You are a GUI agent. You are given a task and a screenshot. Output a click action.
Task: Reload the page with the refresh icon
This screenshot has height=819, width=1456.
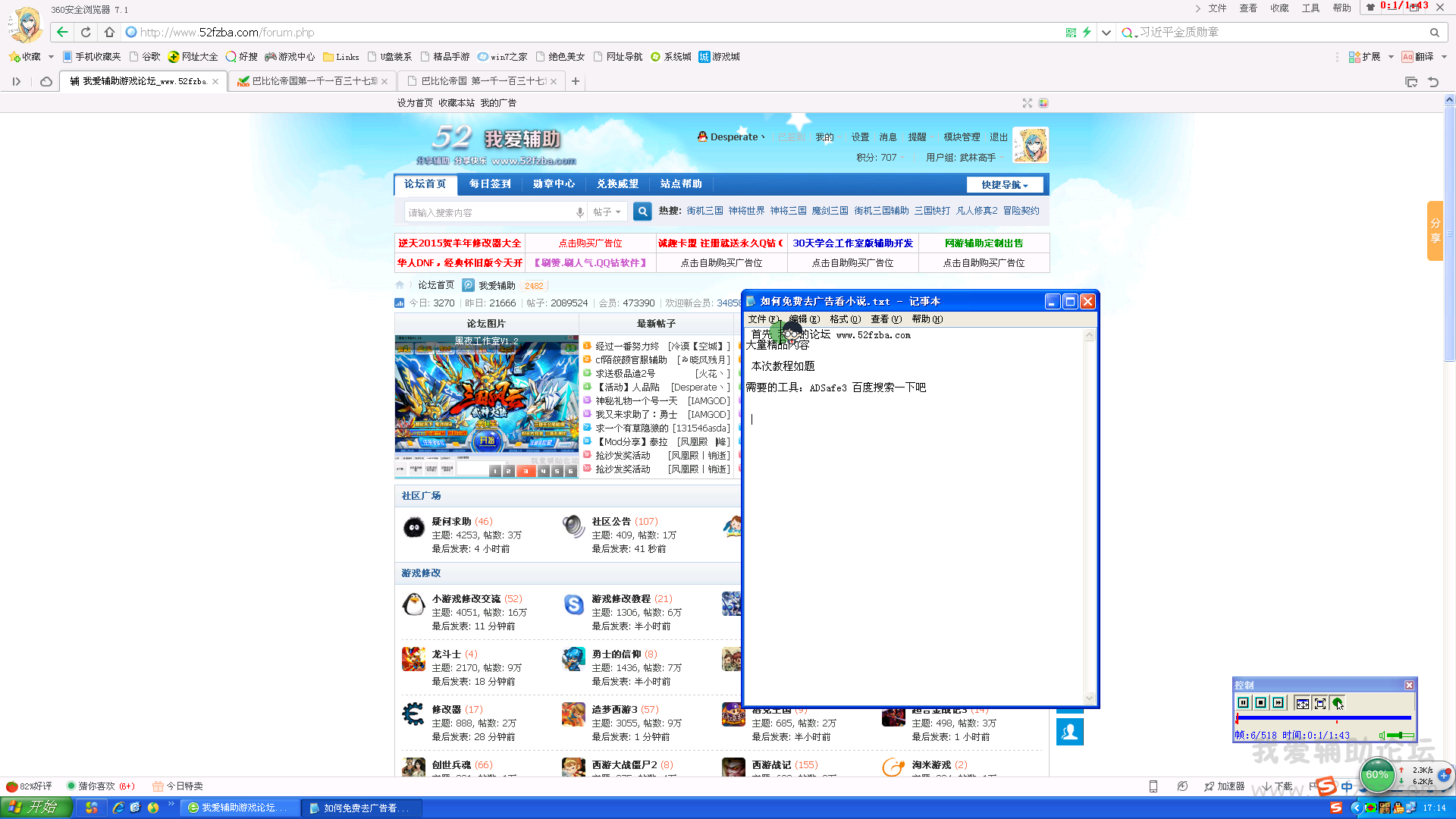[x=86, y=32]
